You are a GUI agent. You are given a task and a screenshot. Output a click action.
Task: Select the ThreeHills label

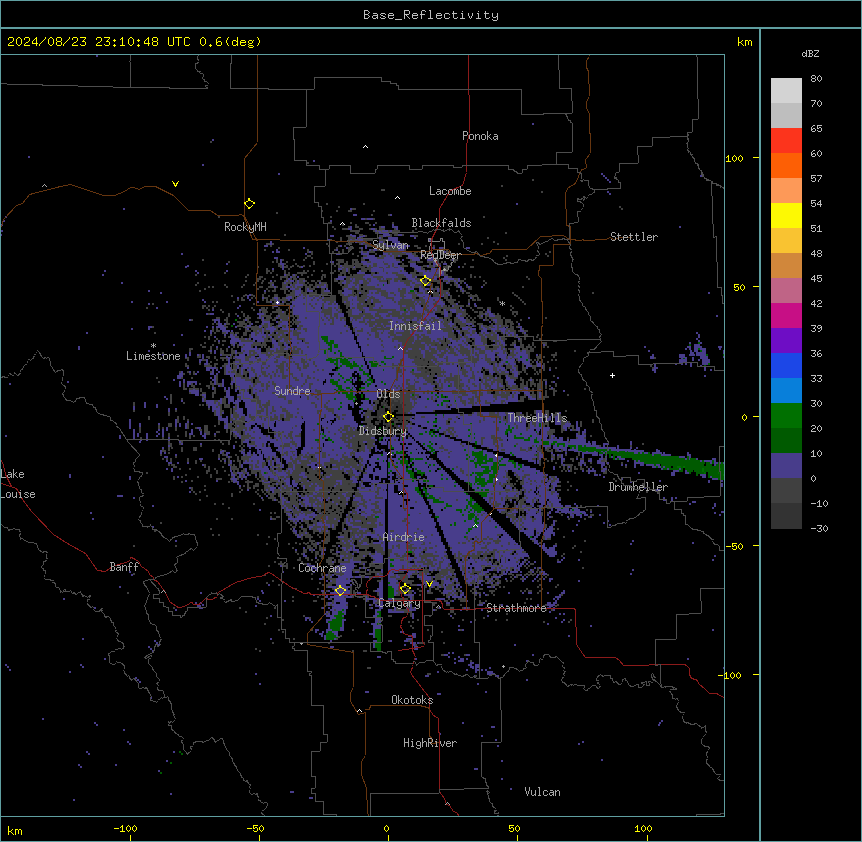537,418
